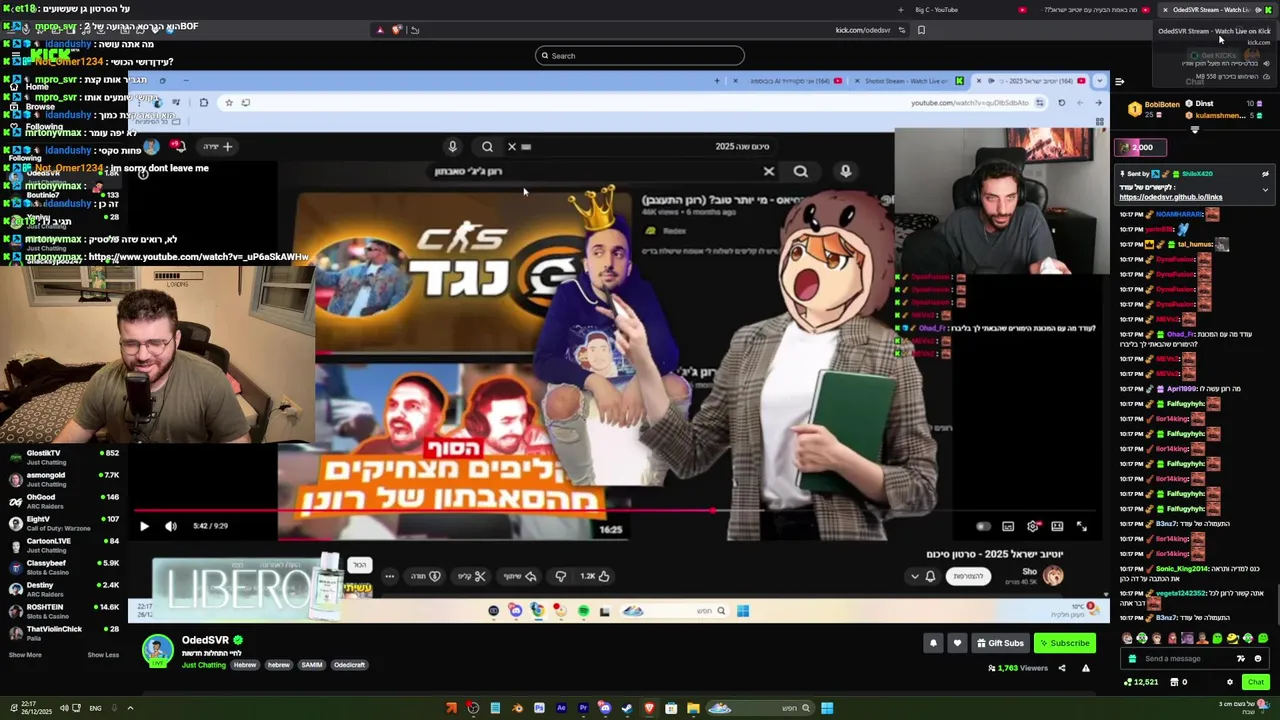Click the YouTube voice search microphone
The height and width of the screenshot is (720, 1280).
pyautogui.click(x=453, y=147)
